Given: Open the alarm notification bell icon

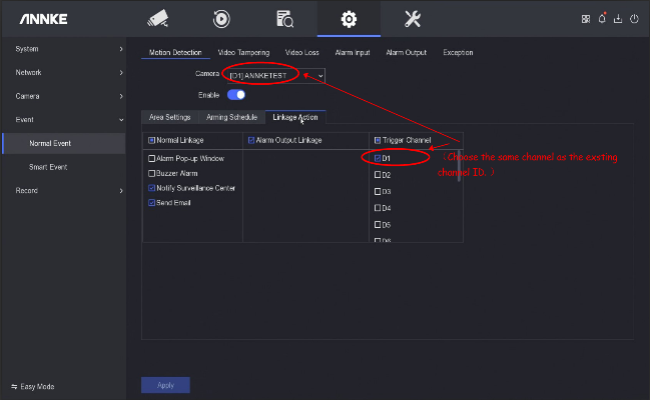Looking at the screenshot, I should pyautogui.click(x=602, y=19).
